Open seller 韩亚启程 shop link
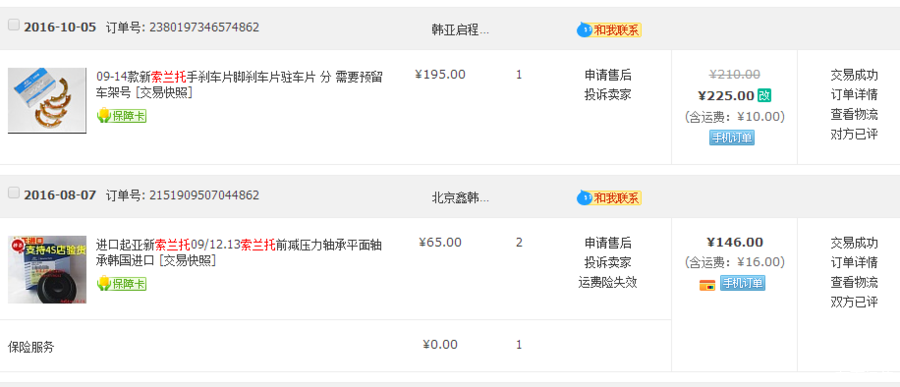This screenshot has height=387, width=900. point(460,30)
